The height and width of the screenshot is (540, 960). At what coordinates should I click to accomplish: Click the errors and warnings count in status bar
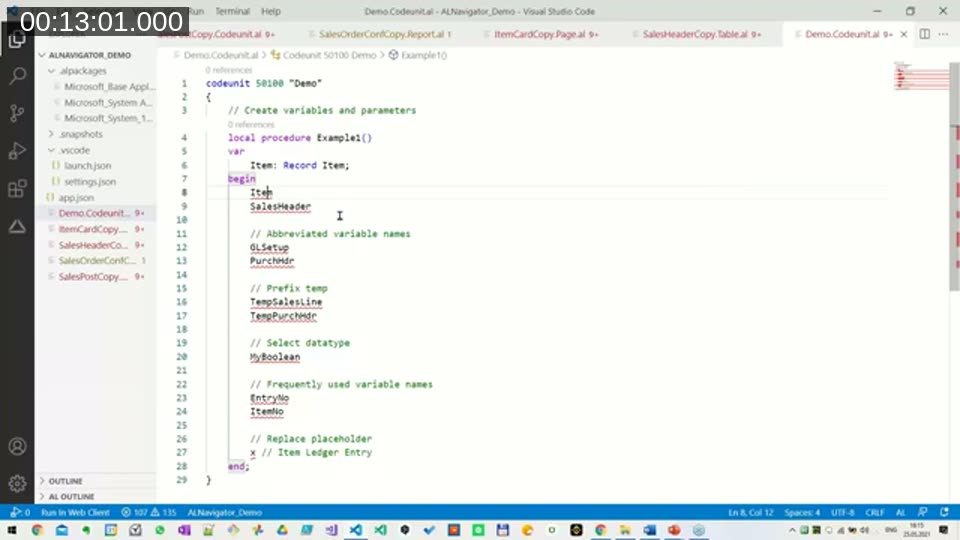coord(149,512)
